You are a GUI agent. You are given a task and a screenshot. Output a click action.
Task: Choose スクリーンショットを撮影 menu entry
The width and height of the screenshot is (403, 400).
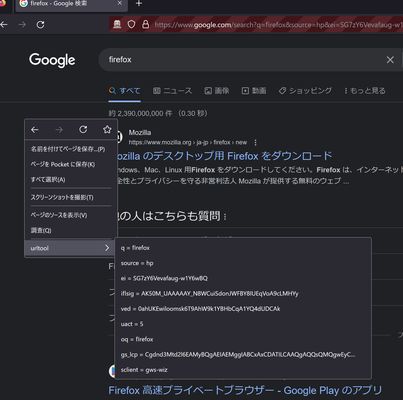[x=71, y=197]
